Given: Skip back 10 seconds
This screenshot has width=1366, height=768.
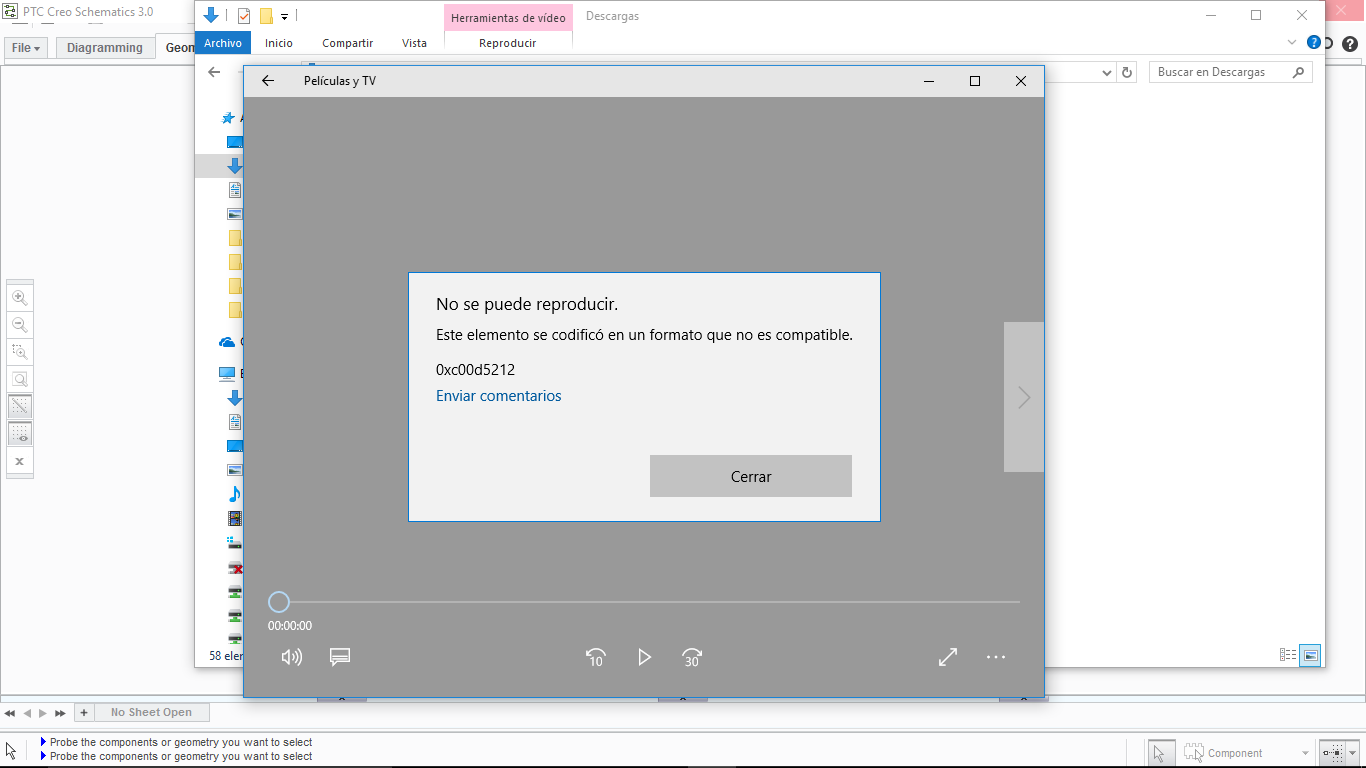Looking at the screenshot, I should [x=596, y=657].
